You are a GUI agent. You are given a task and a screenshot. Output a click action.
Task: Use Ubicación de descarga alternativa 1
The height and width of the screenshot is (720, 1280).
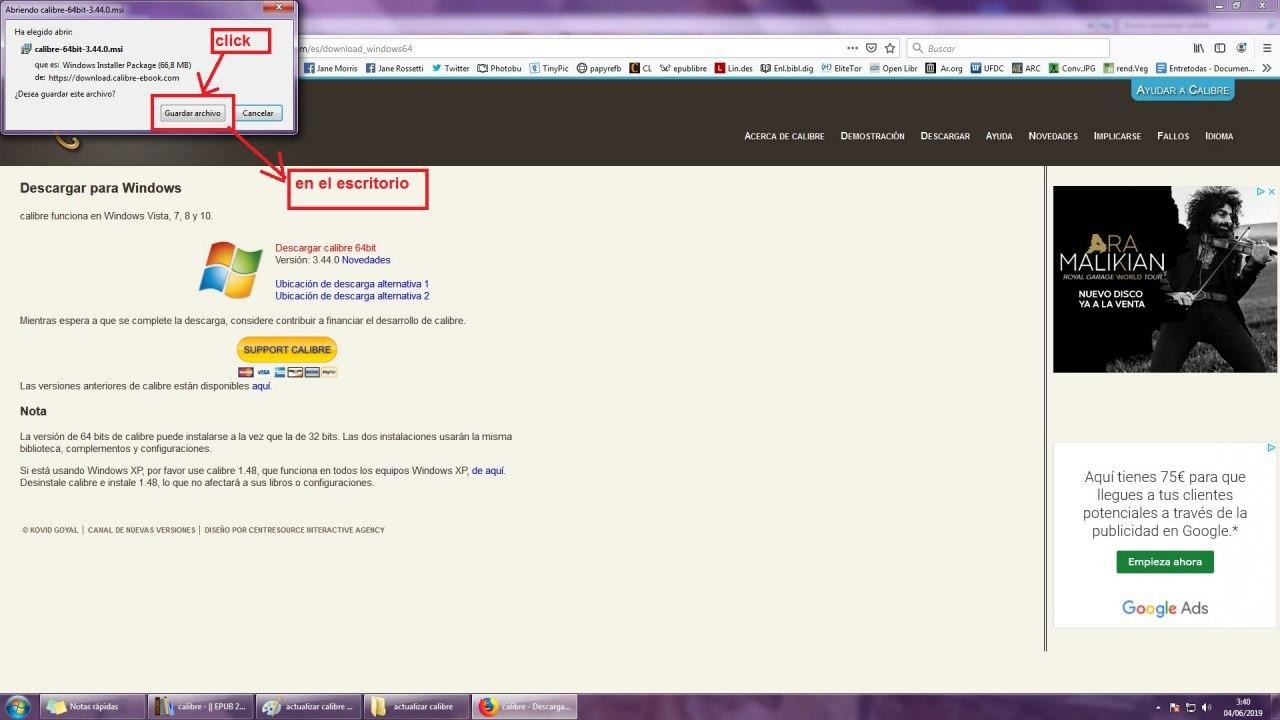[352, 284]
